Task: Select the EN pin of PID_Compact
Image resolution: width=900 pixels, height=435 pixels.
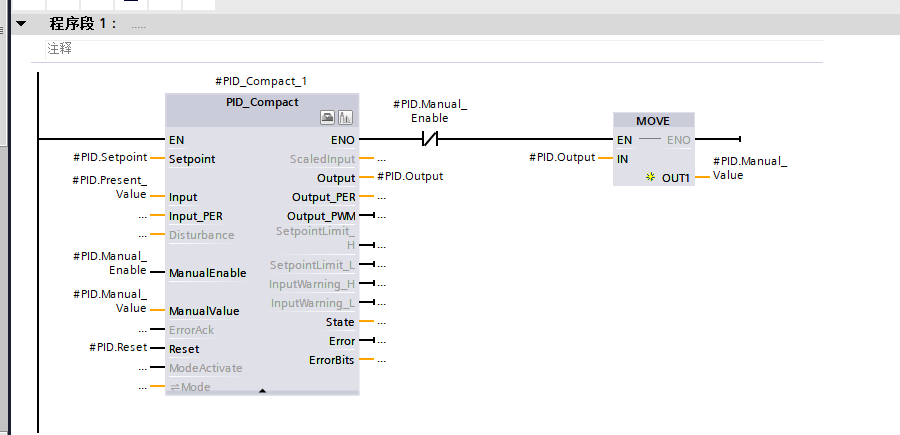Action: coord(177,140)
